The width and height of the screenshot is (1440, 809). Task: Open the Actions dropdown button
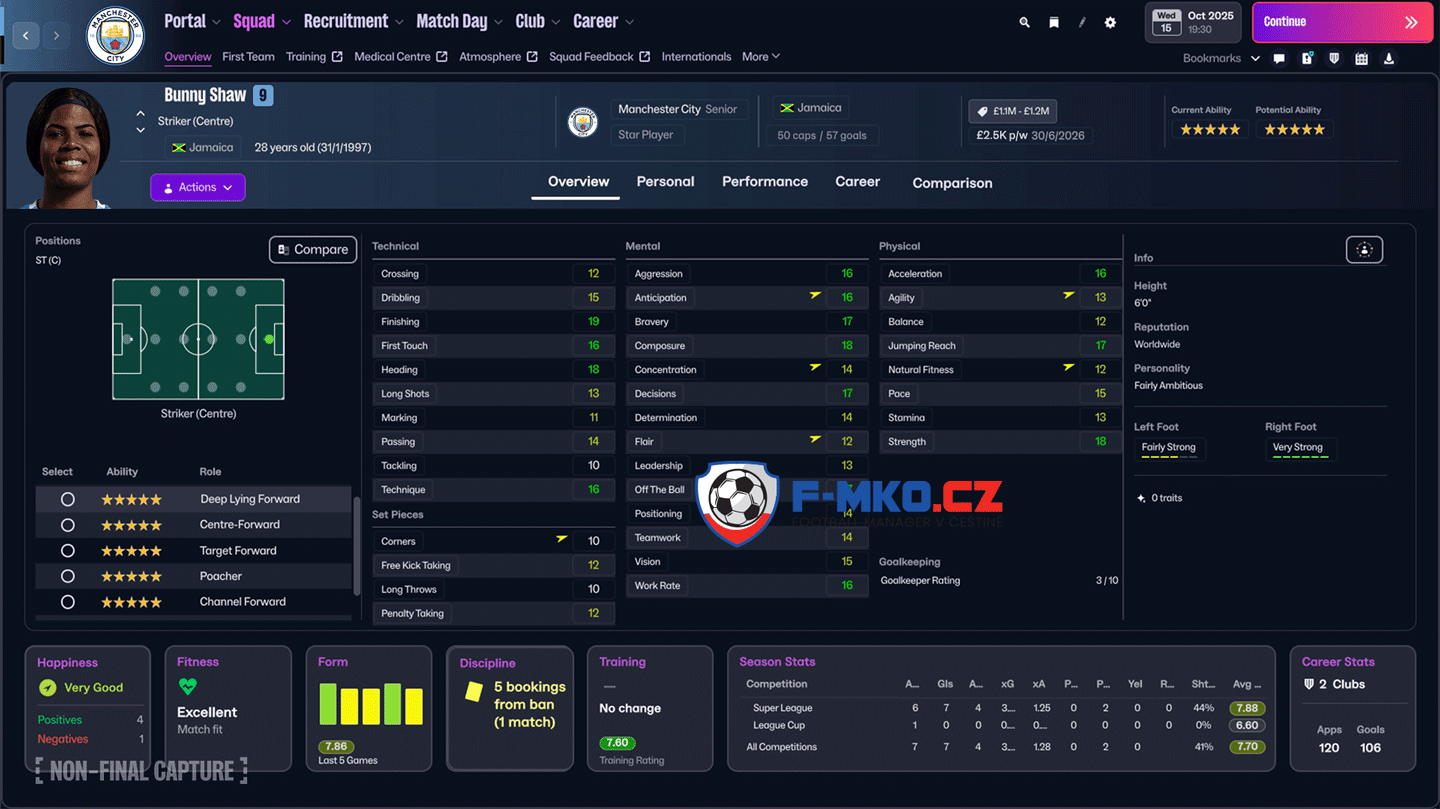(198, 188)
